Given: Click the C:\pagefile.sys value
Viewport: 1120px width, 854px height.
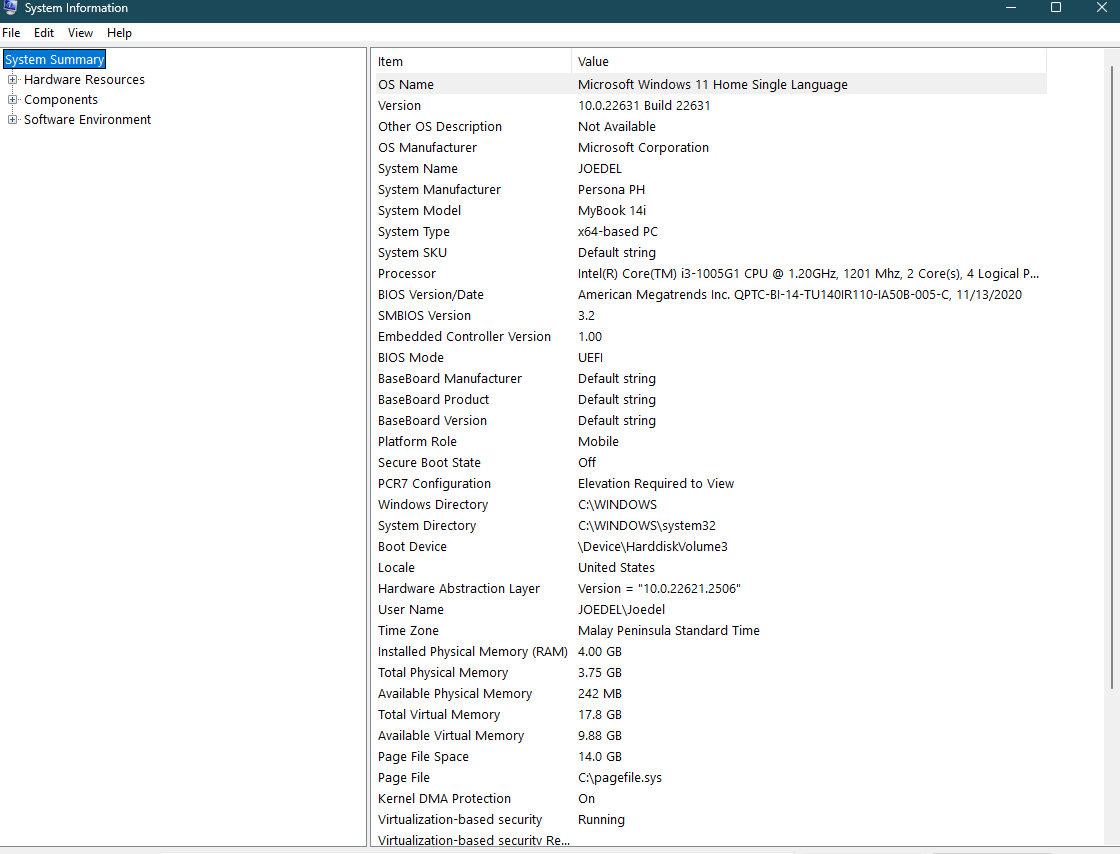Looking at the screenshot, I should click(619, 778).
